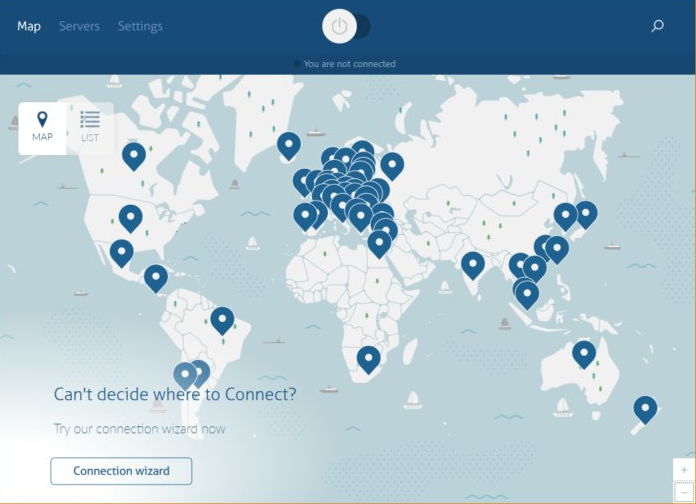Choose the Iceland server pin
This screenshot has height=504, width=696.
(289, 145)
